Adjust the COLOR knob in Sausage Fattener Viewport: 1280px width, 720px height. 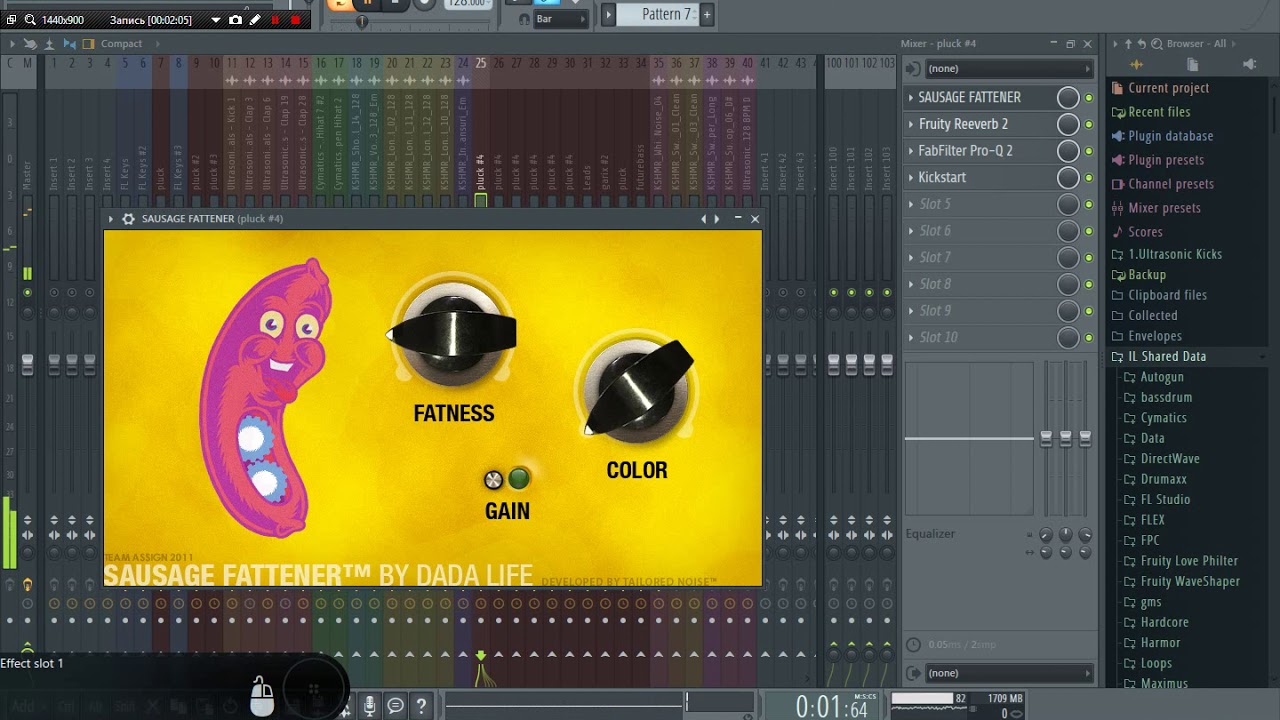[637, 392]
